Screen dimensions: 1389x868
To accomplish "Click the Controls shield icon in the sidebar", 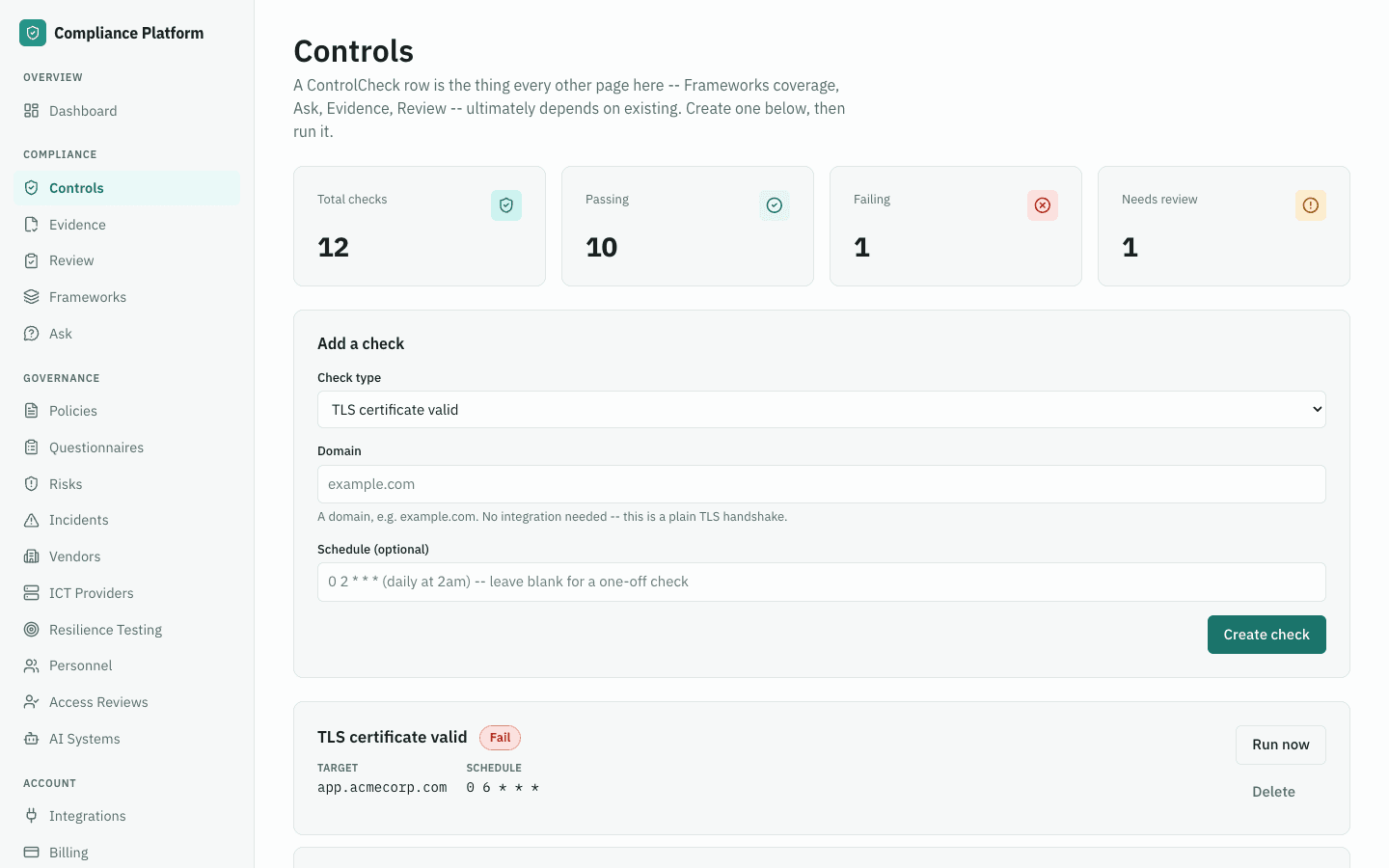I will coord(32,188).
